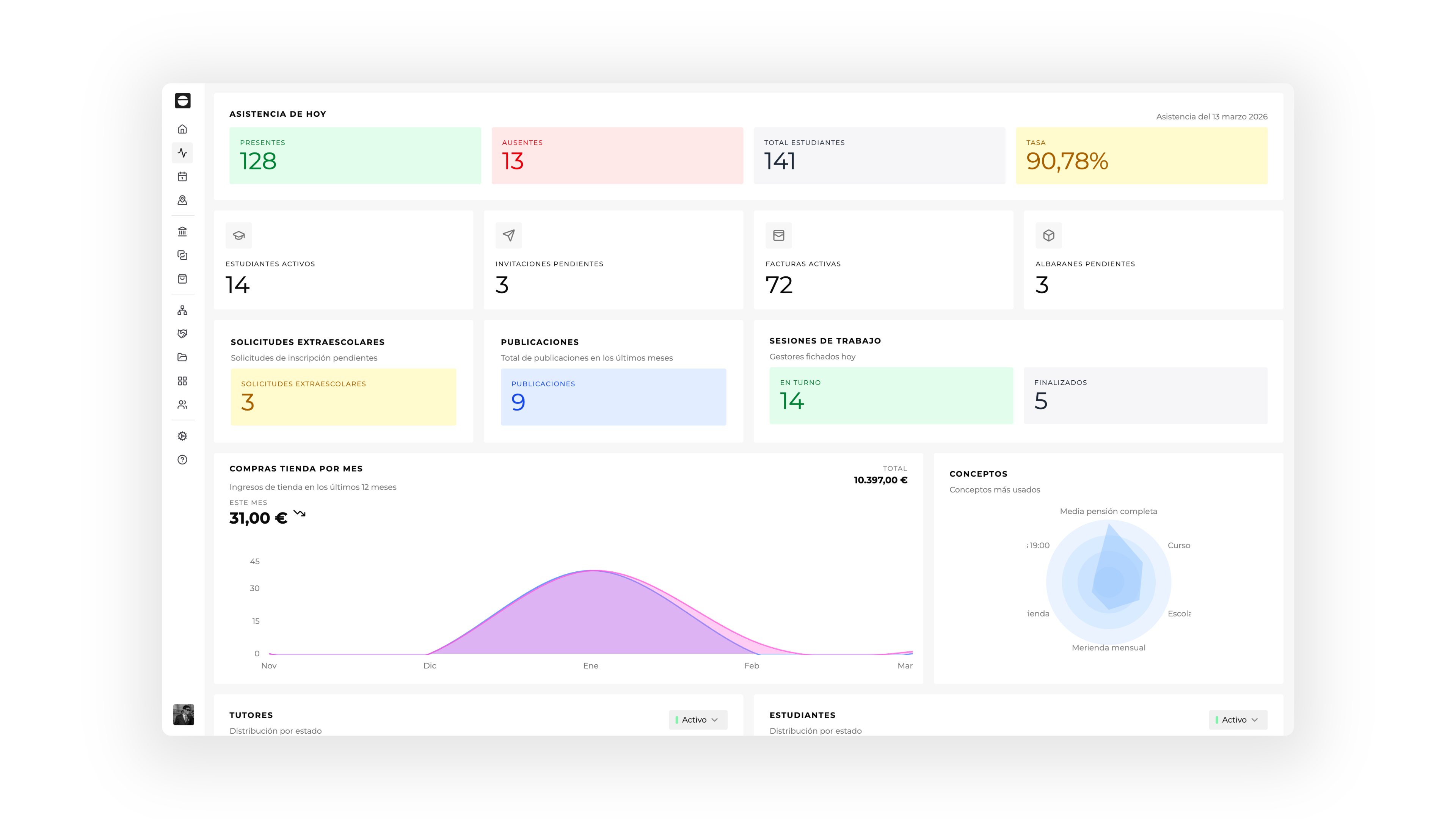The width and height of the screenshot is (1456, 819).
Task: Click the handshake icon in sidebar
Action: click(182, 334)
